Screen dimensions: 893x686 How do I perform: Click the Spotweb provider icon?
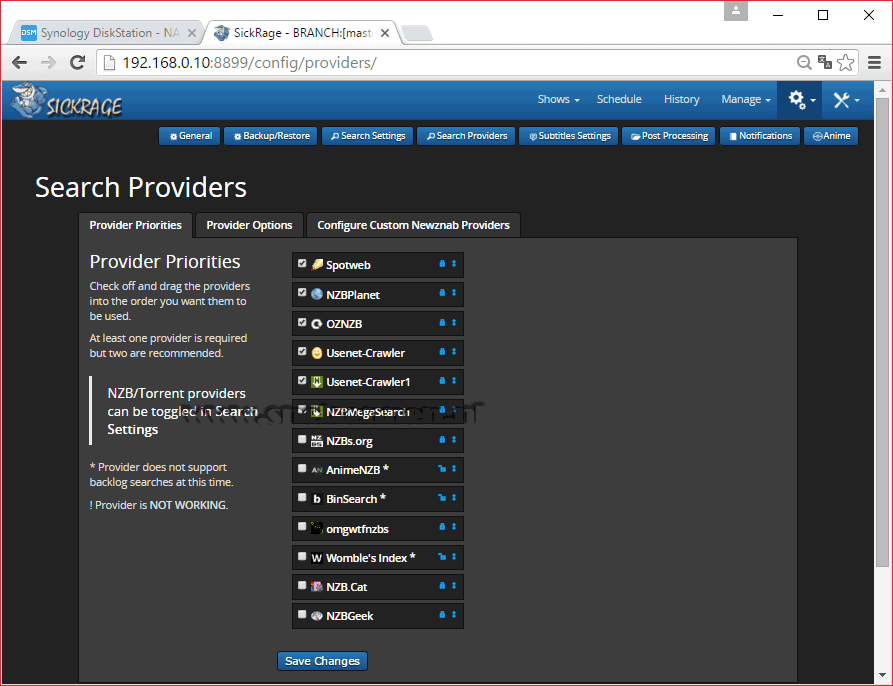(x=317, y=265)
